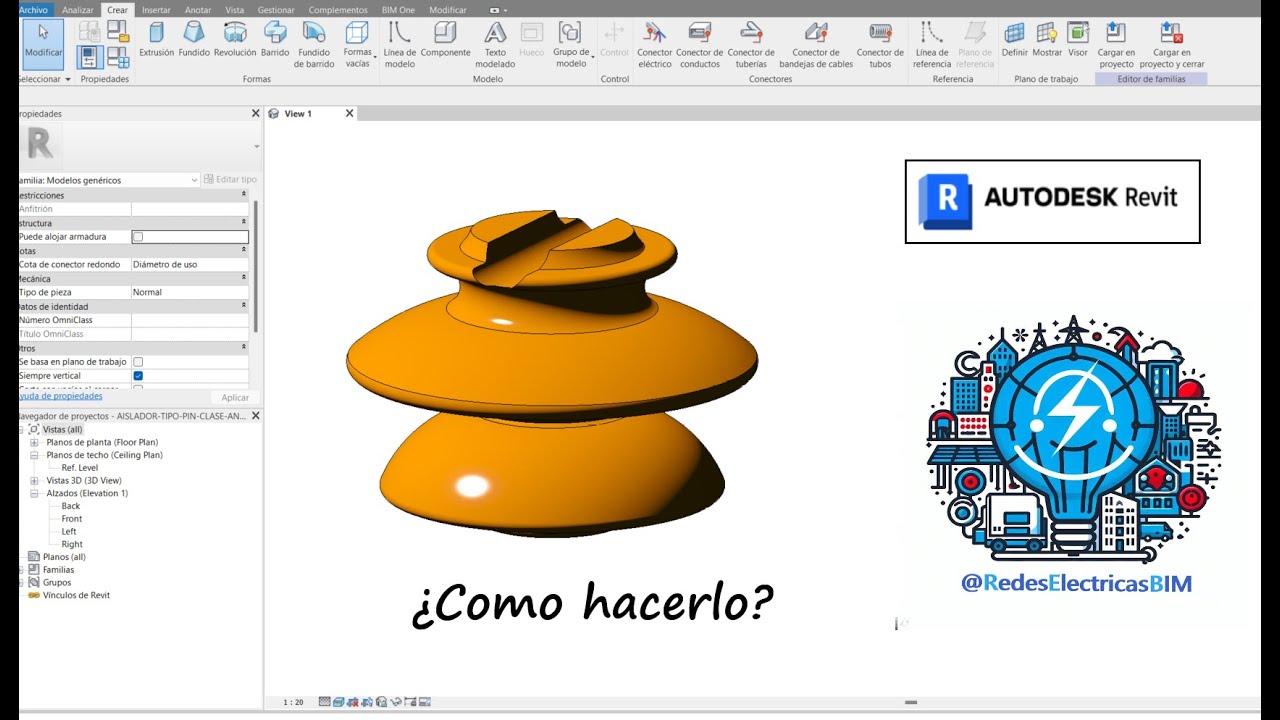Open the Gestionar ribbon tab
This screenshot has height=720, width=1280.
(x=276, y=10)
